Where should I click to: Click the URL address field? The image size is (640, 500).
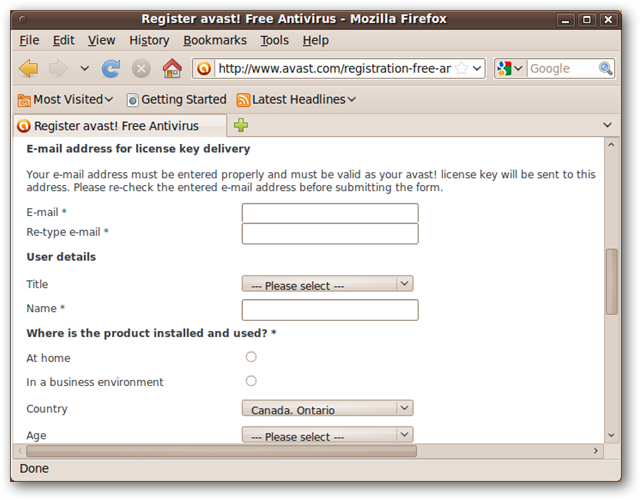(335, 68)
